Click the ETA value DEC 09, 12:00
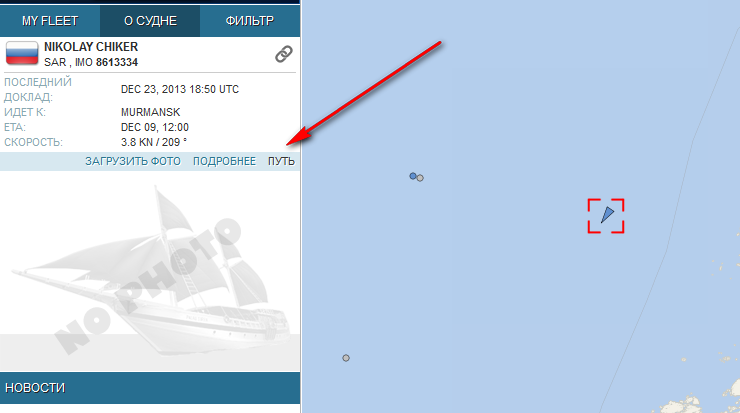This screenshot has width=740, height=413. 155,127
